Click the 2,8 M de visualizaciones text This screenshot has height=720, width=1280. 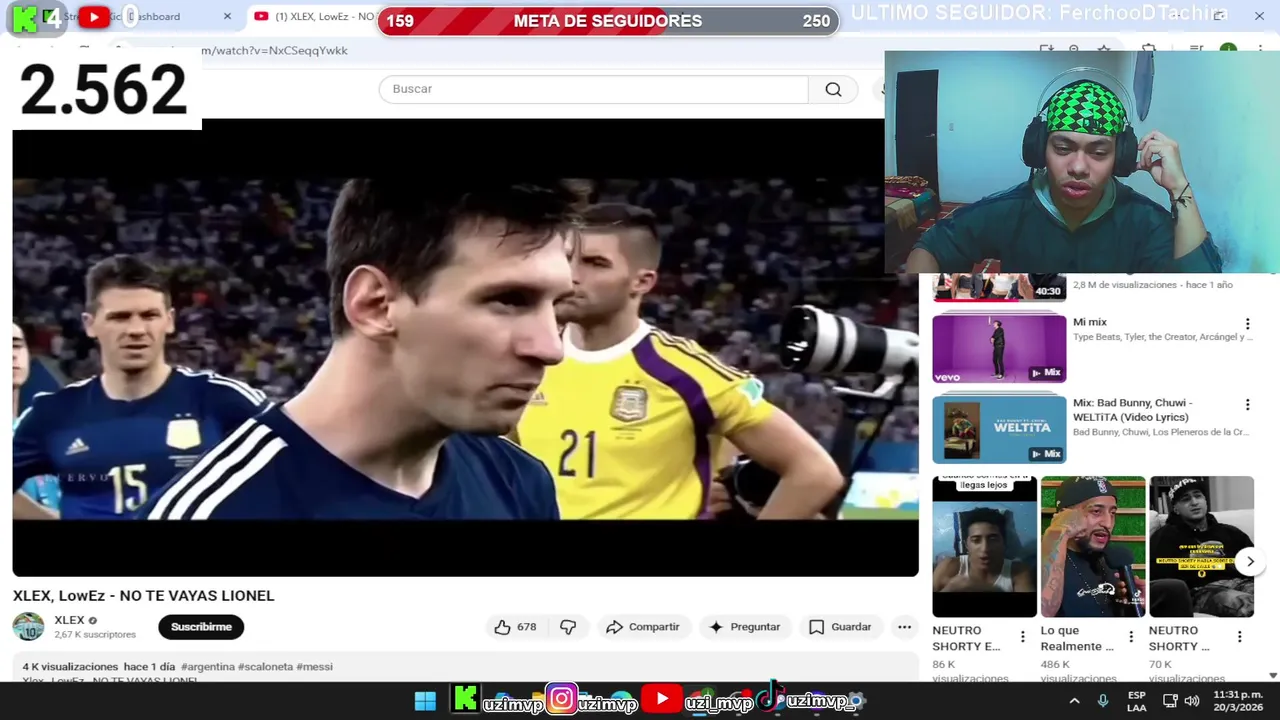[1153, 285]
